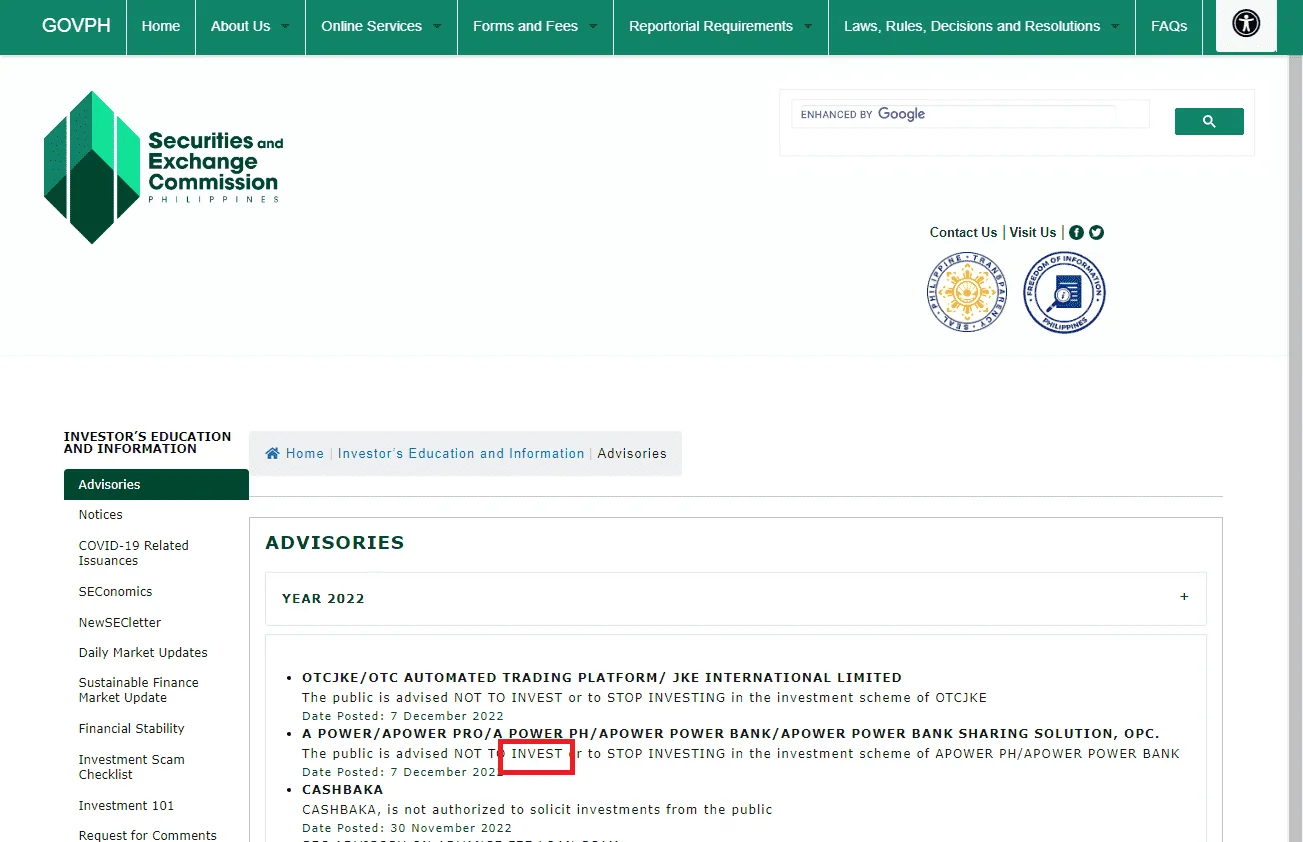Click the Visit Us link

click(1033, 232)
